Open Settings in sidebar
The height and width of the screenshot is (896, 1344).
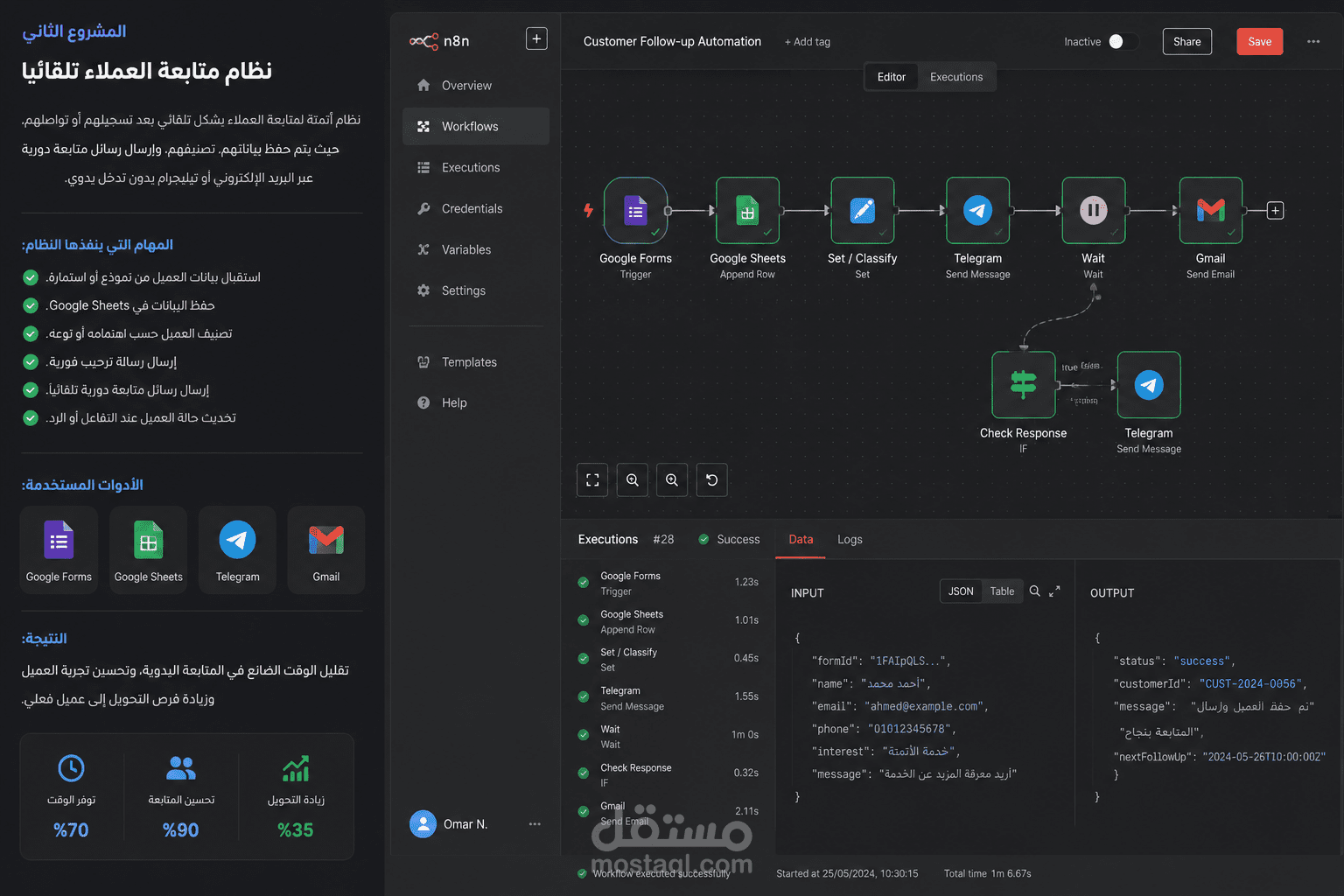click(476, 290)
